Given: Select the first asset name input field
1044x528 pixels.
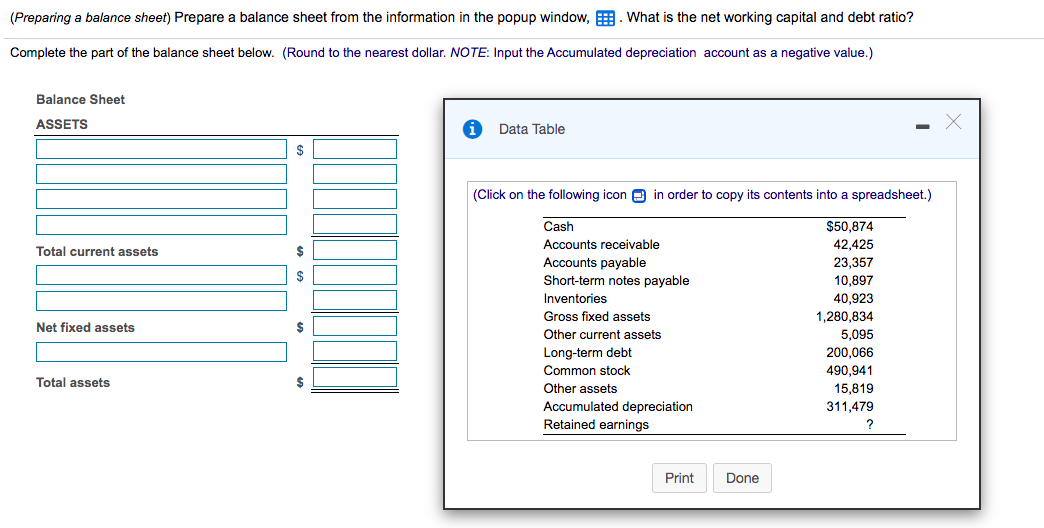Looking at the screenshot, I should [x=161, y=149].
